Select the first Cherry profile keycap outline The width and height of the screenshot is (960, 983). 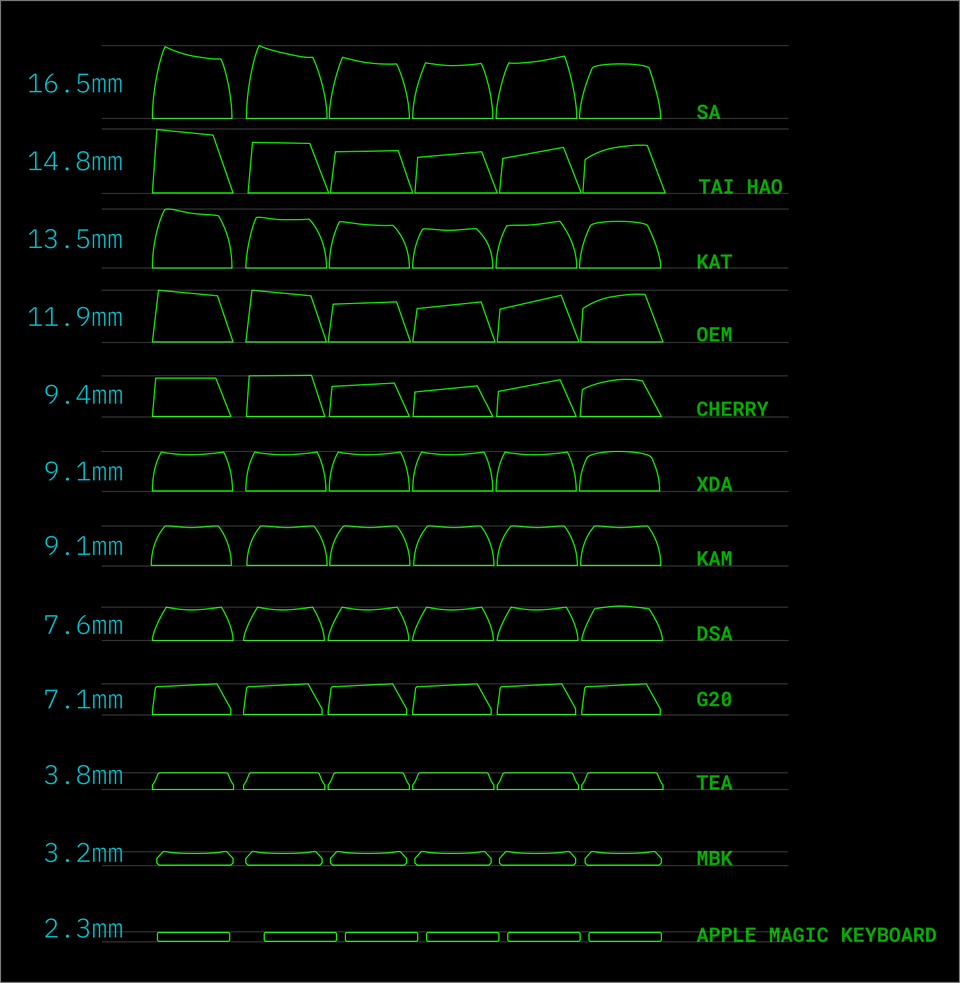(x=190, y=398)
